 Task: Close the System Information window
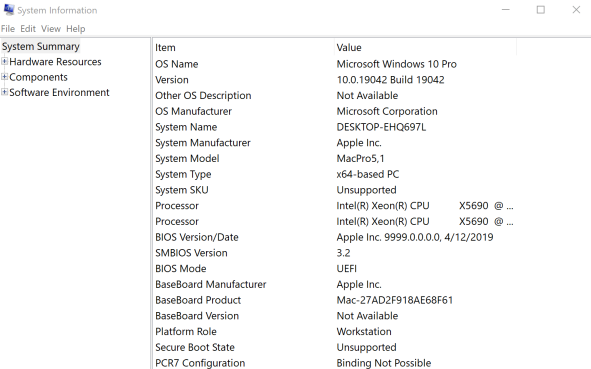(x=576, y=10)
